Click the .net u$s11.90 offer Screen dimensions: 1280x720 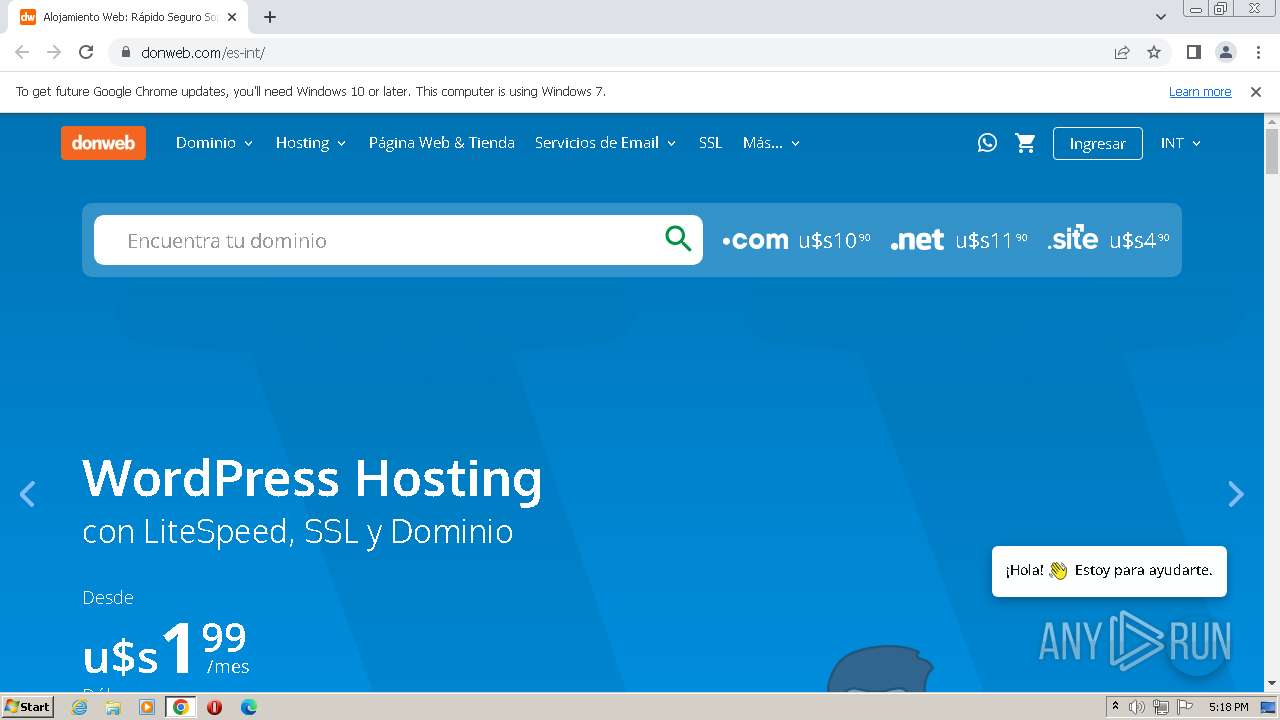point(959,240)
